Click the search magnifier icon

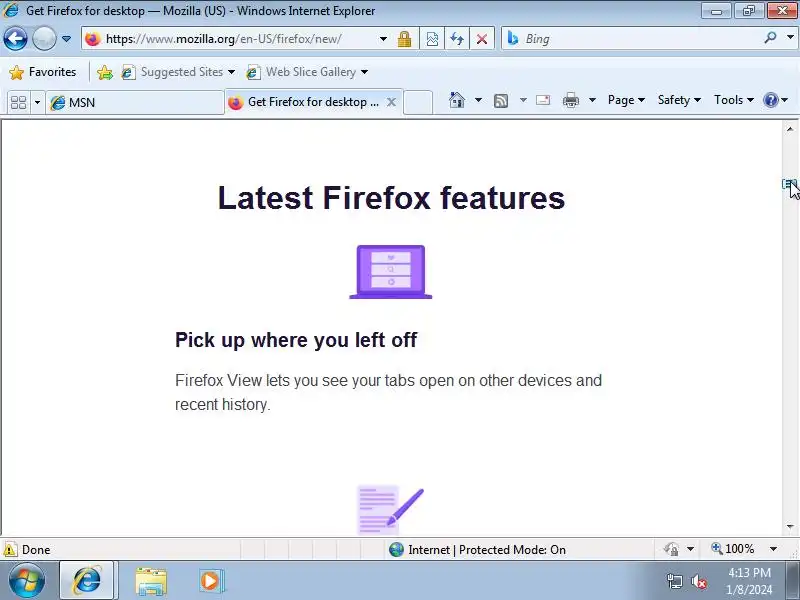[770, 38]
